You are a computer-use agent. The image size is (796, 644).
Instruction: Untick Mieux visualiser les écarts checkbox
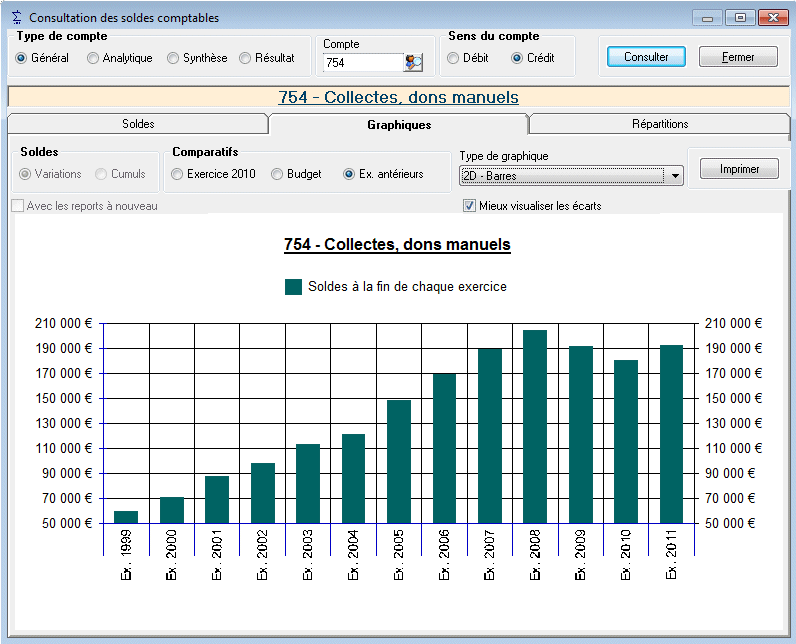click(470, 206)
